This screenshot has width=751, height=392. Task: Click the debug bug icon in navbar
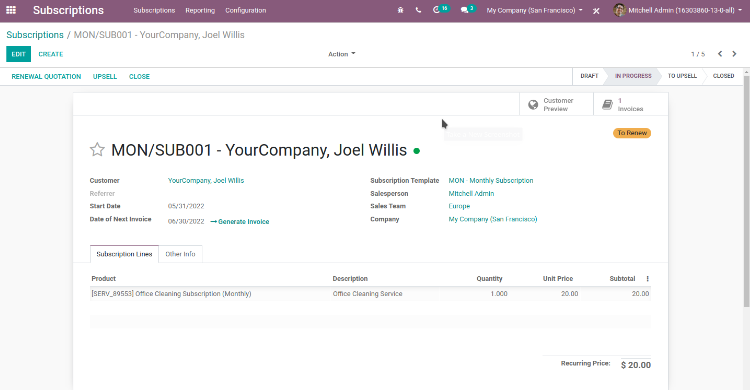point(400,10)
